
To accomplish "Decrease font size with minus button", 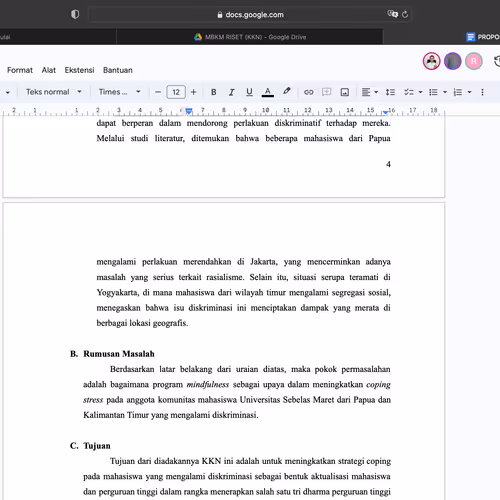I will 158,92.
